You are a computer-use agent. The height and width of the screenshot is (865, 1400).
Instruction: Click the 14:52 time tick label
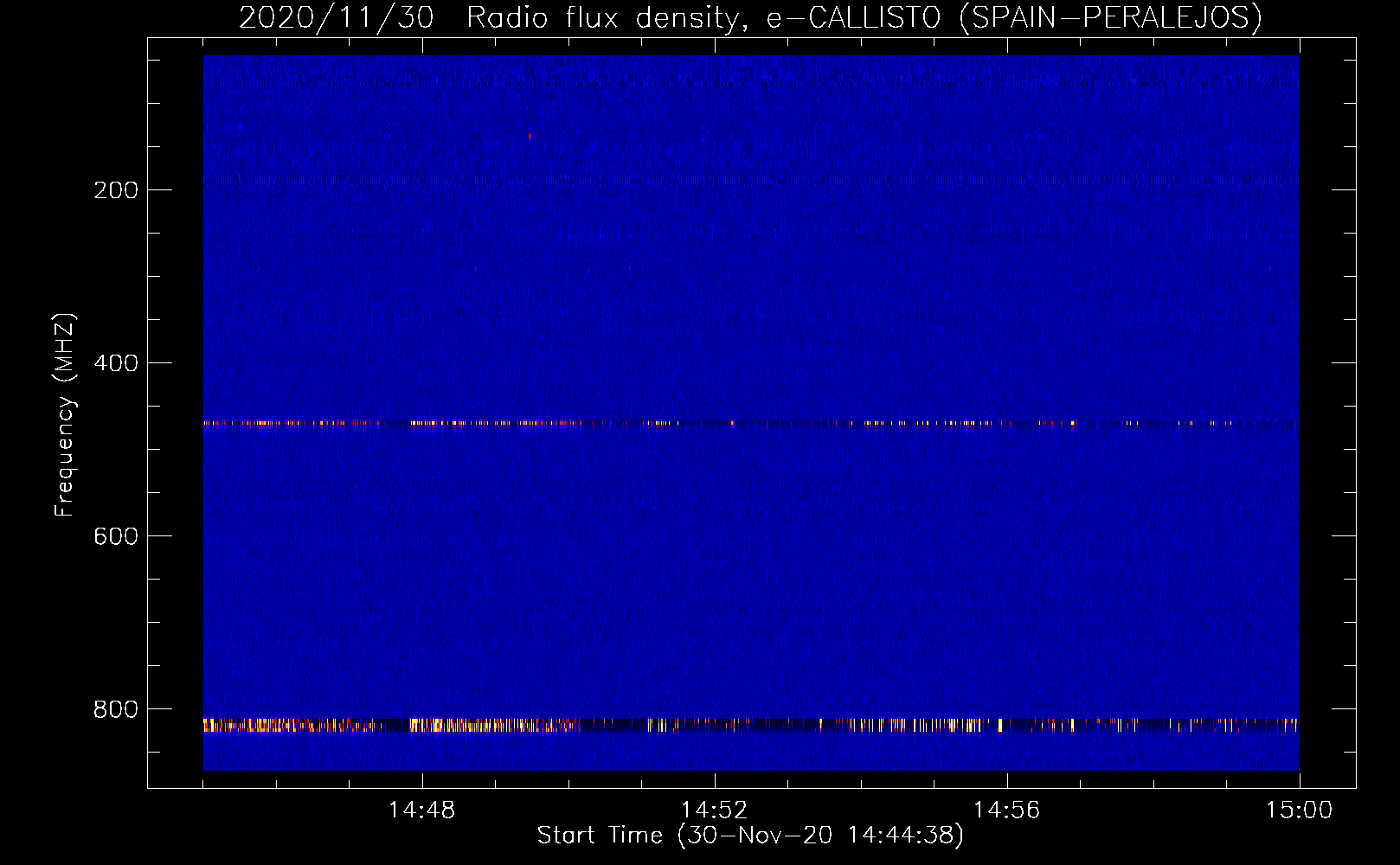point(714,811)
